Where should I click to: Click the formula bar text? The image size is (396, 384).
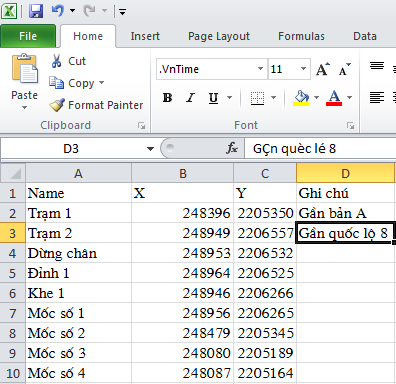tap(294, 149)
